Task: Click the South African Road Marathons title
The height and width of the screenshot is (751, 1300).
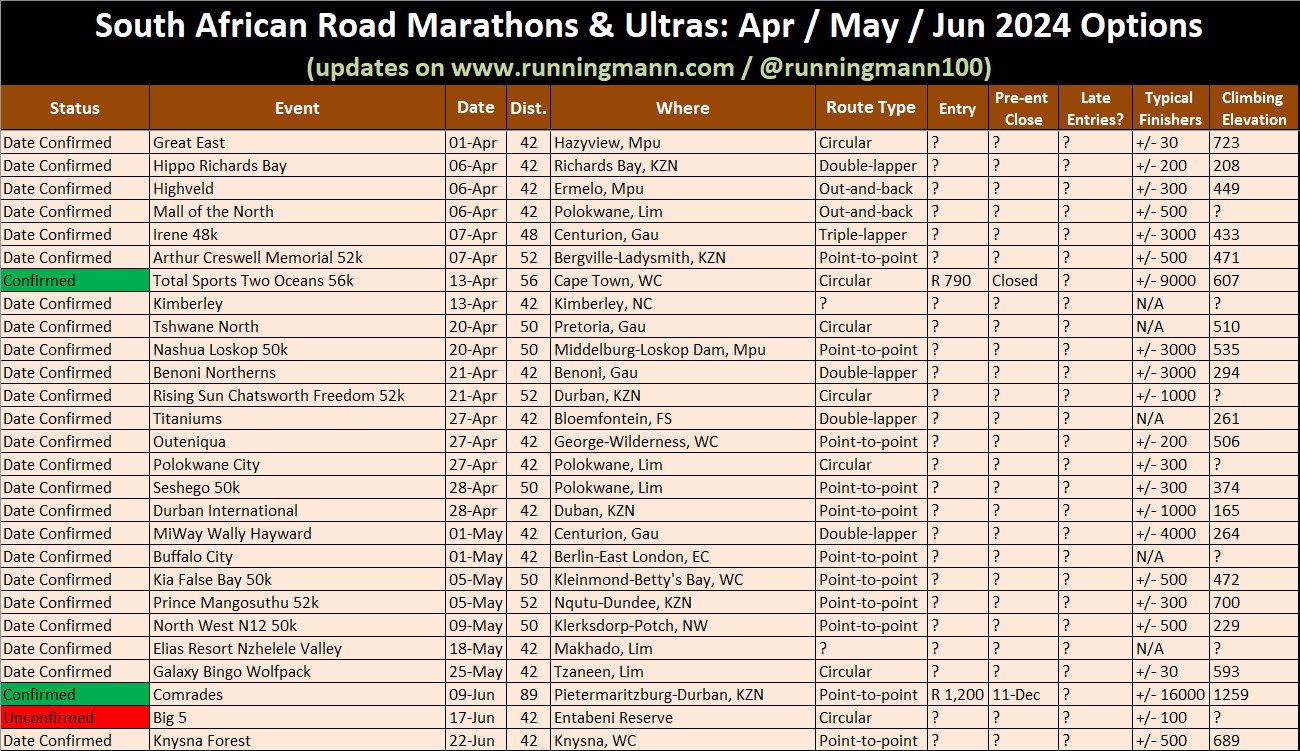Action: 649,26
